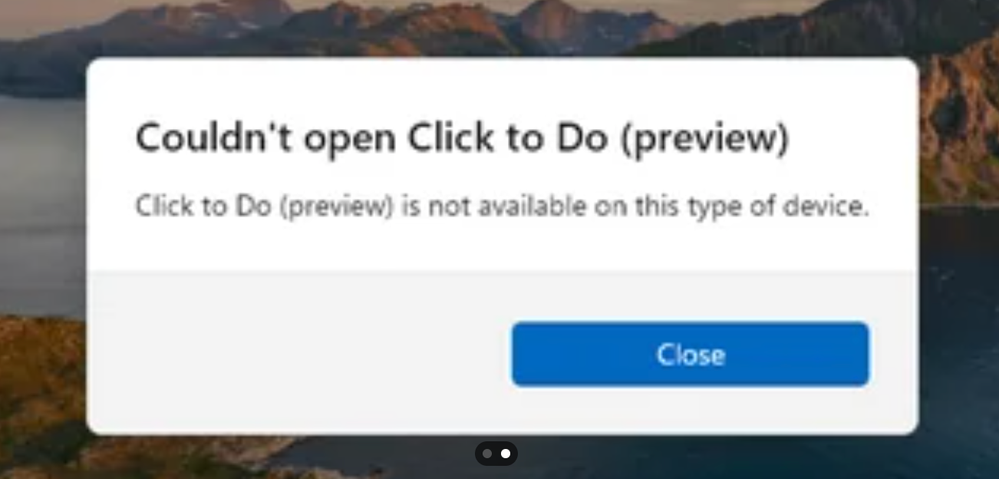Image resolution: width=999 pixels, height=479 pixels.
Task: Click the rocky cliff wallpaper right of the dialog
Action: [959, 127]
